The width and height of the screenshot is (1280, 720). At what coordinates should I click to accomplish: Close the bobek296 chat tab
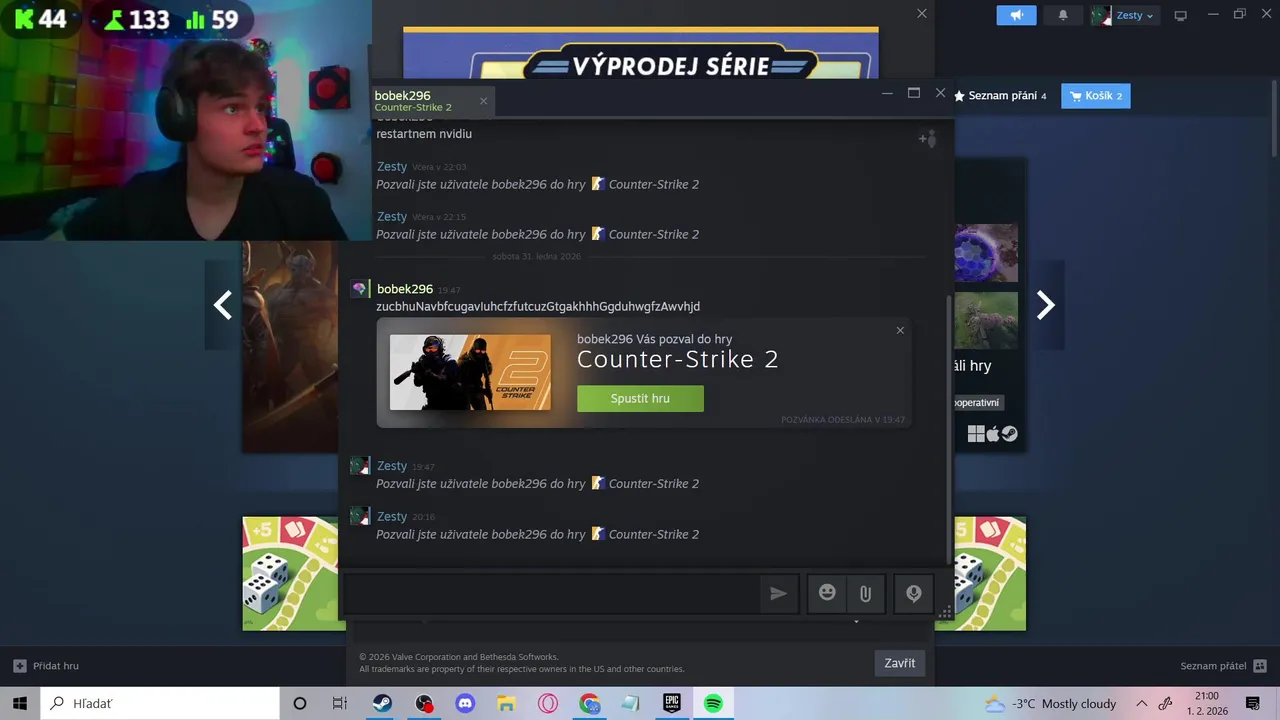[483, 101]
